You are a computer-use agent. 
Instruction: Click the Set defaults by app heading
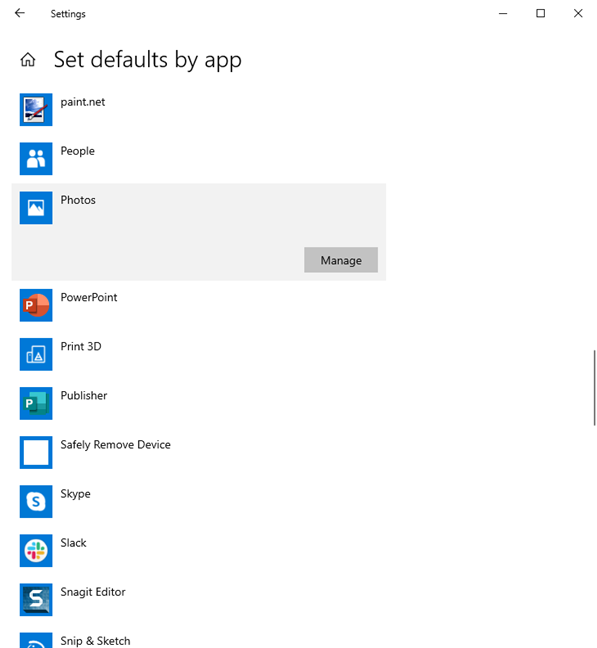pos(147,60)
